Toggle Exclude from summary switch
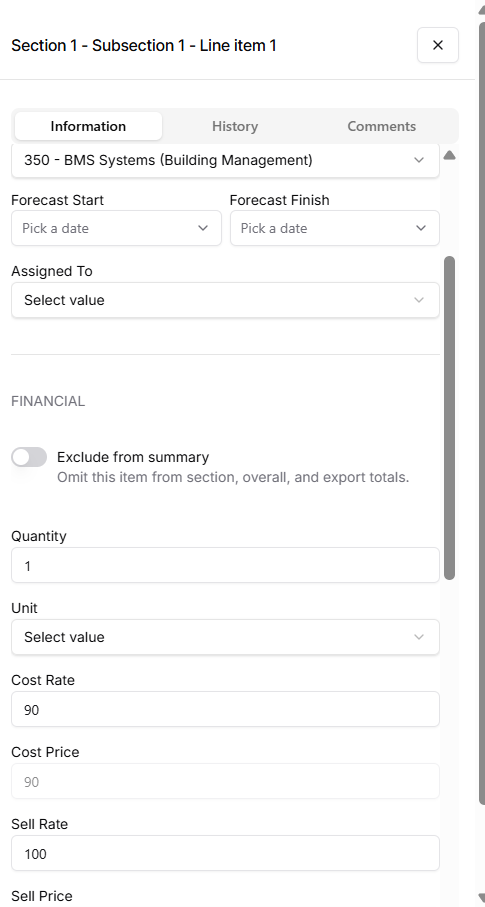Screen dimensions: 485x907 click(29, 457)
